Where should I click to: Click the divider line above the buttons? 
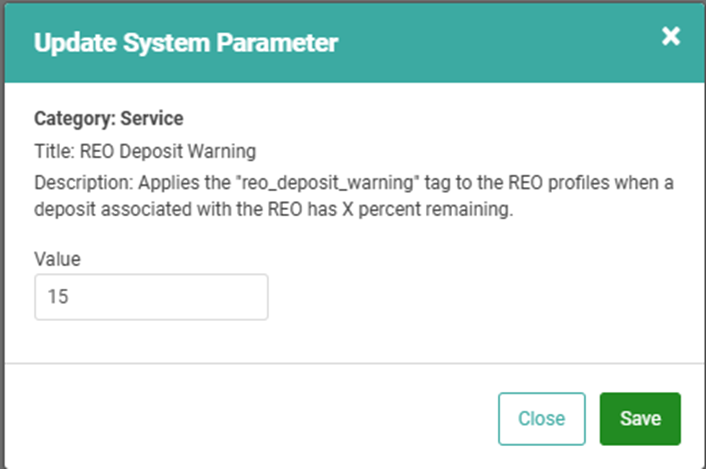tap(352, 363)
